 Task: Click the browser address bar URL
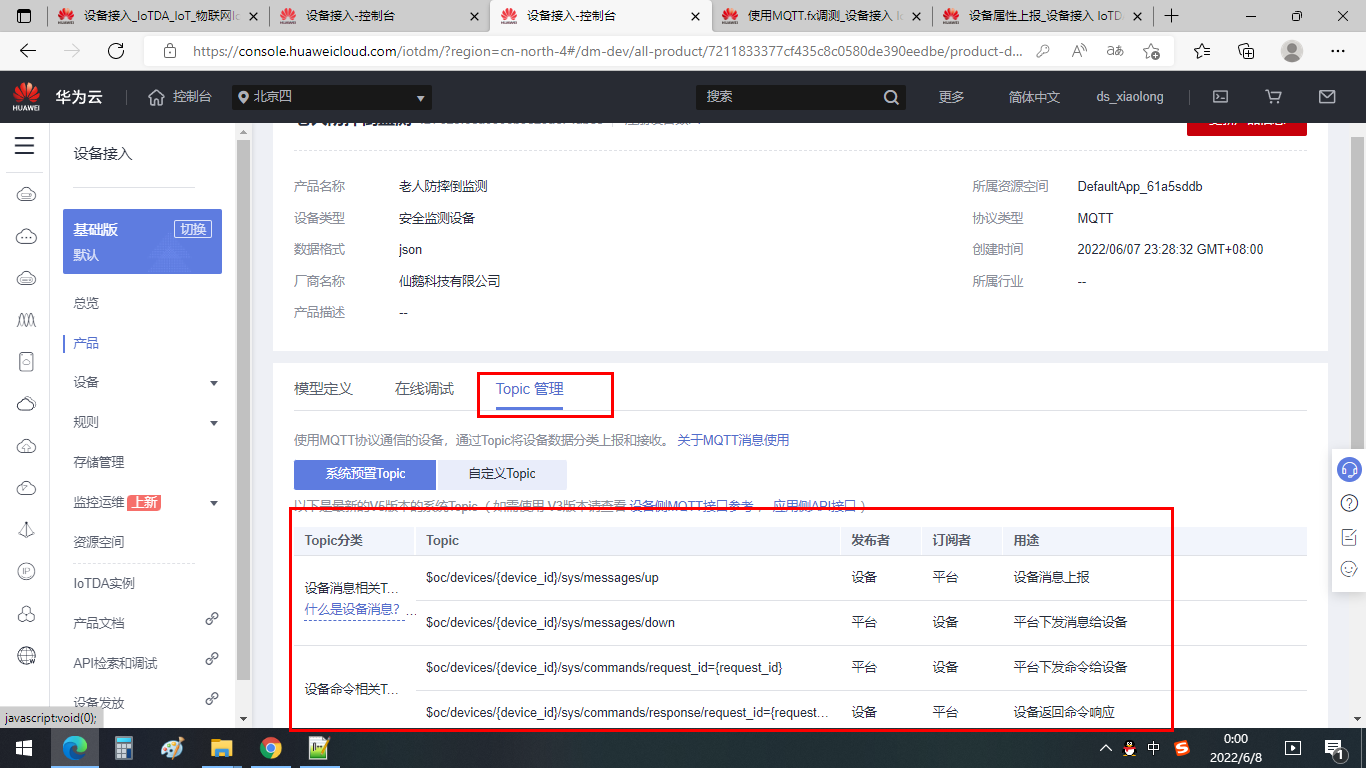tap(608, 51)
